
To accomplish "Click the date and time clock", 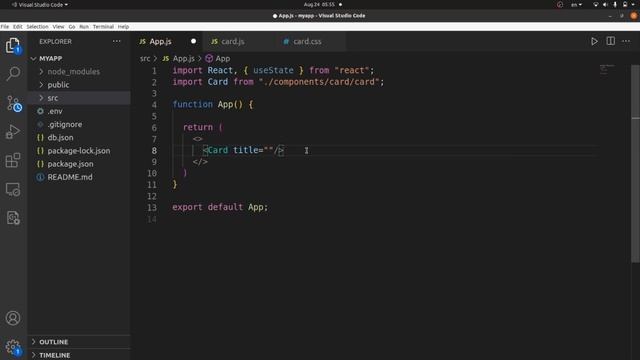I will pyautogui.click(x=319, y=4).
